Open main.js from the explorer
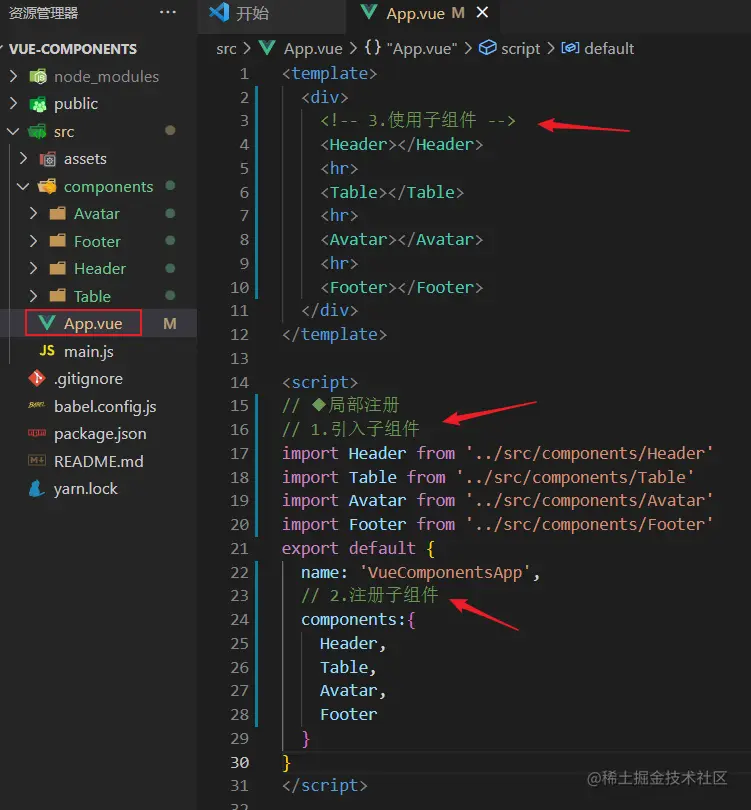 88,351
